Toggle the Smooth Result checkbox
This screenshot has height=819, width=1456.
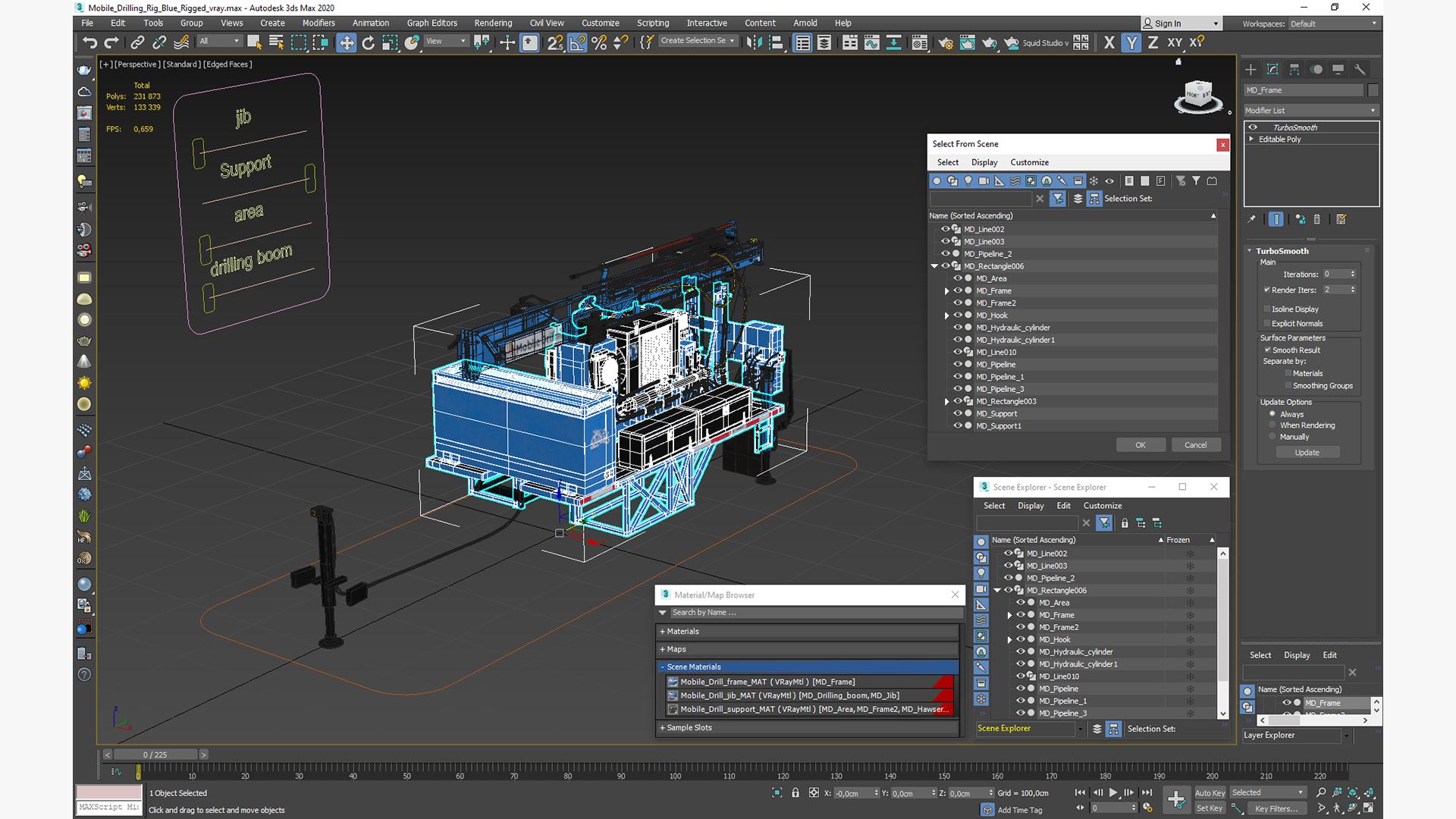[x=1267, y=350]
